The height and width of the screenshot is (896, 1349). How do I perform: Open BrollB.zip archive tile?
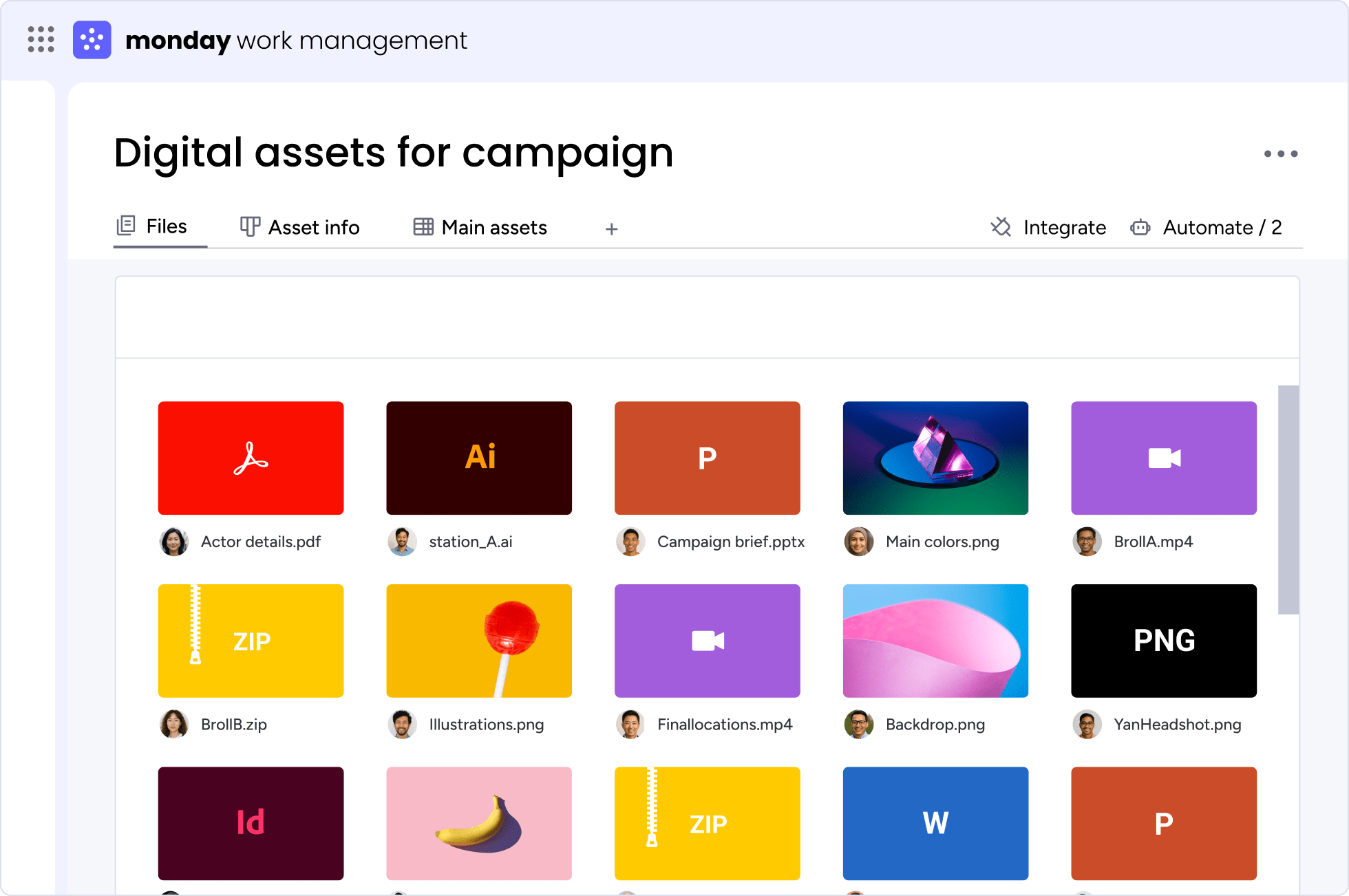(251, 641)
